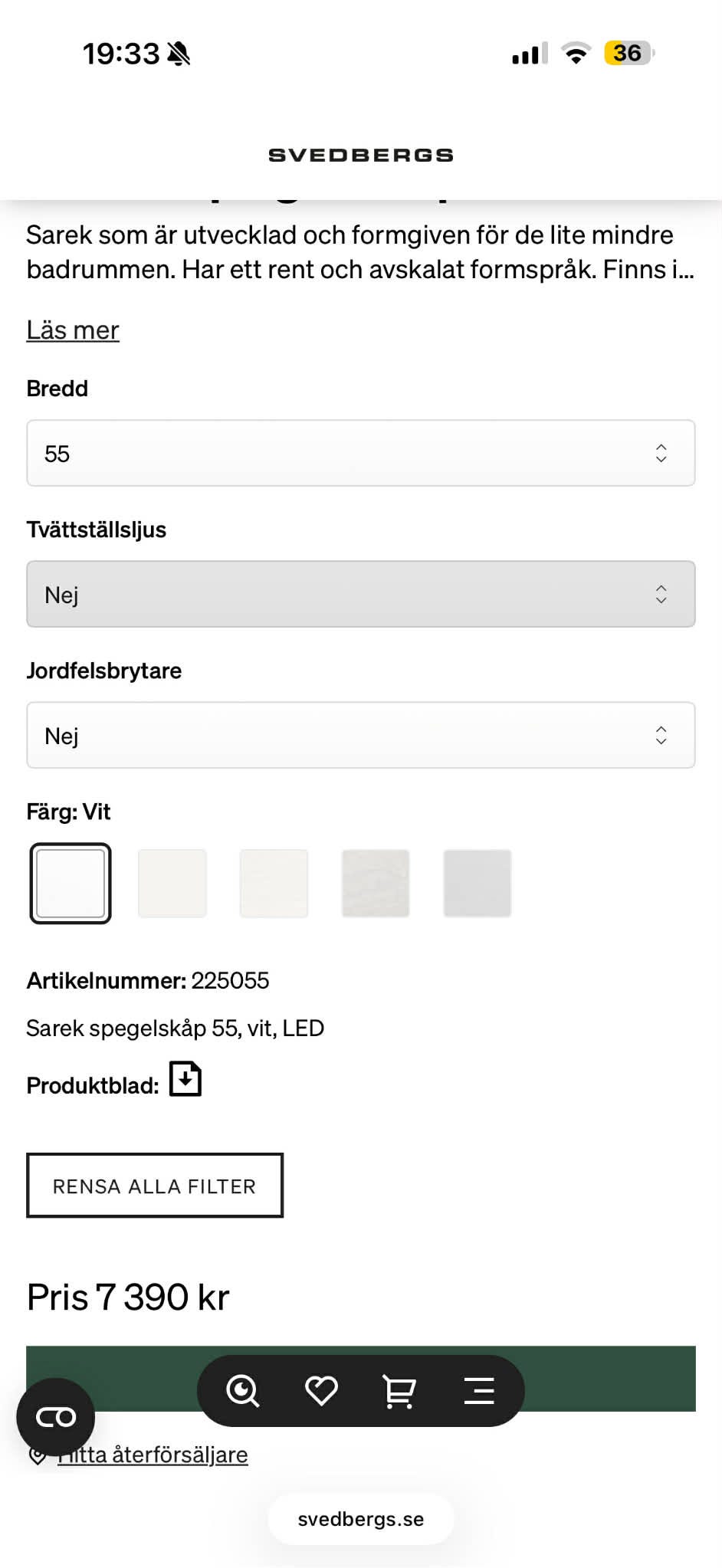722x1568 pixels.
Task: Tap the SVEDBERGS logo at the top
Action: coord(360,154)
